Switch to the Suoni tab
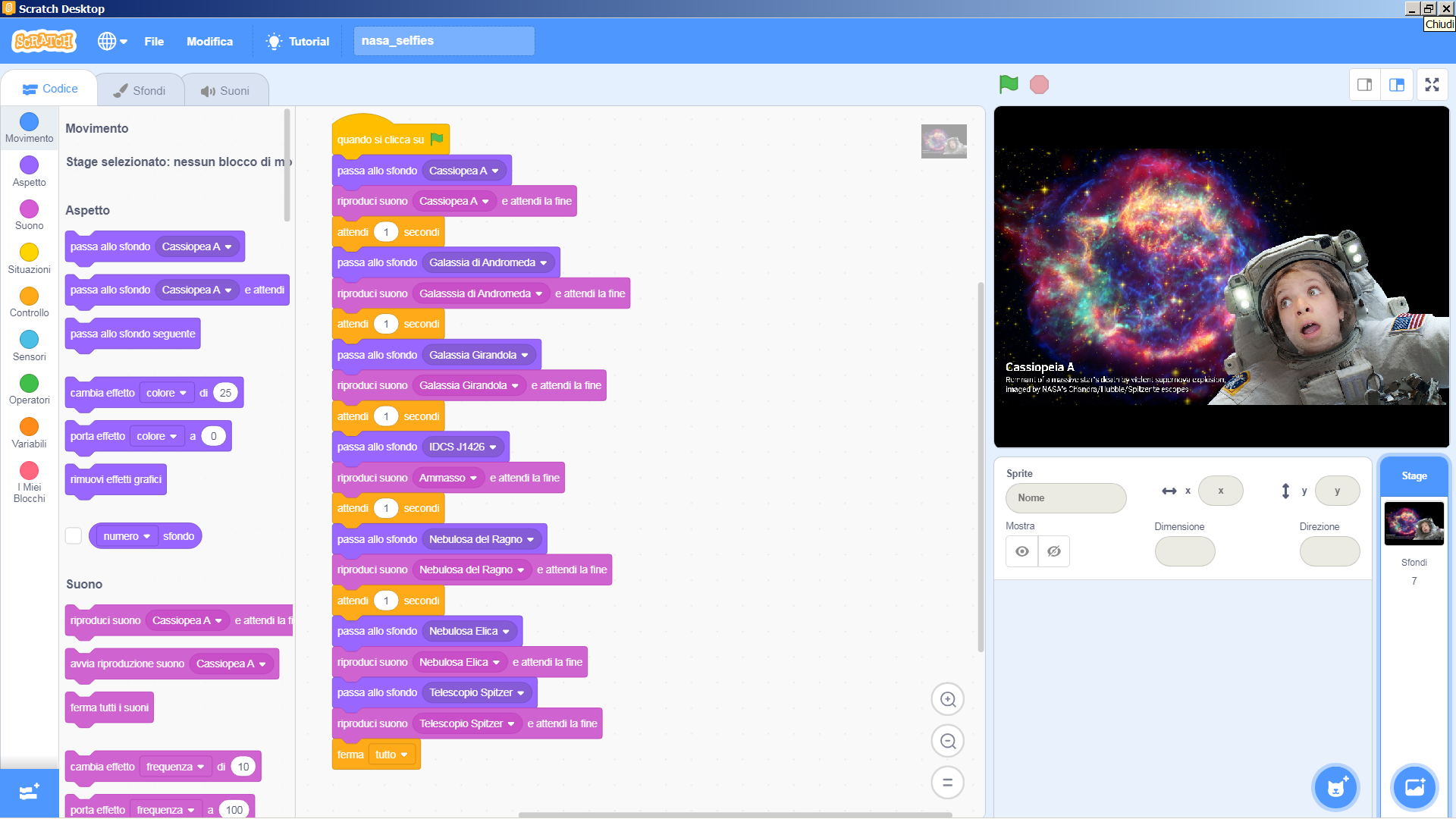 [x=225, y=90]
